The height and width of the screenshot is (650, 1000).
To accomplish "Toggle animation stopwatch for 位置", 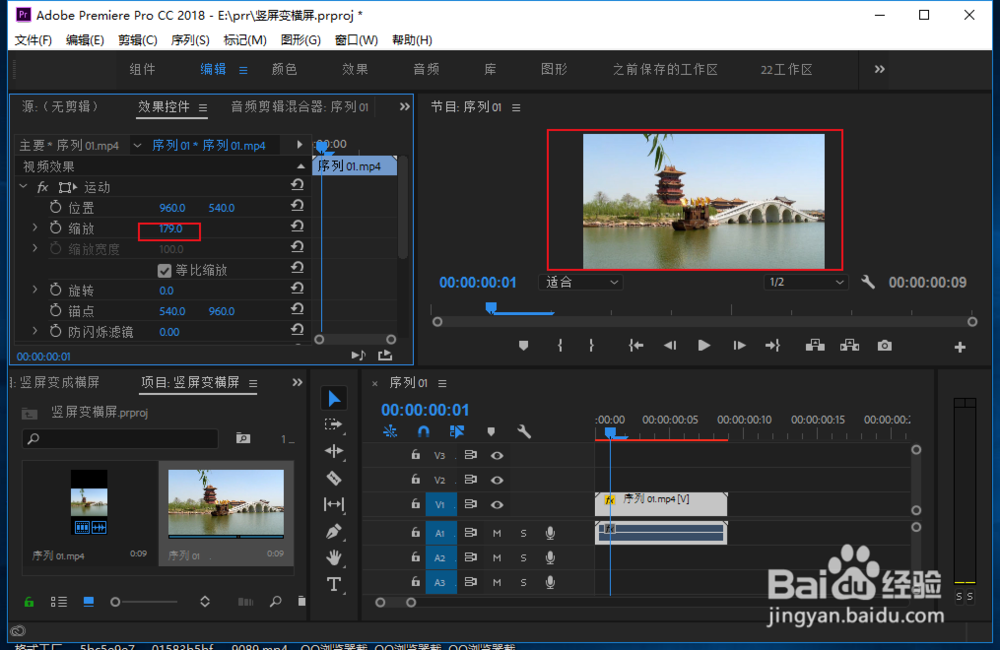I will pyautogui.click(x=55, y=207).
